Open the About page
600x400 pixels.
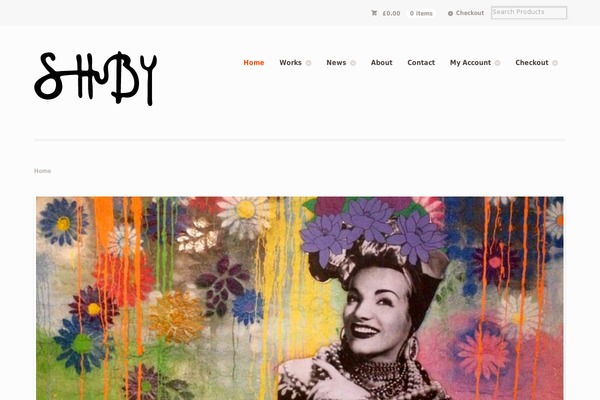382,62
